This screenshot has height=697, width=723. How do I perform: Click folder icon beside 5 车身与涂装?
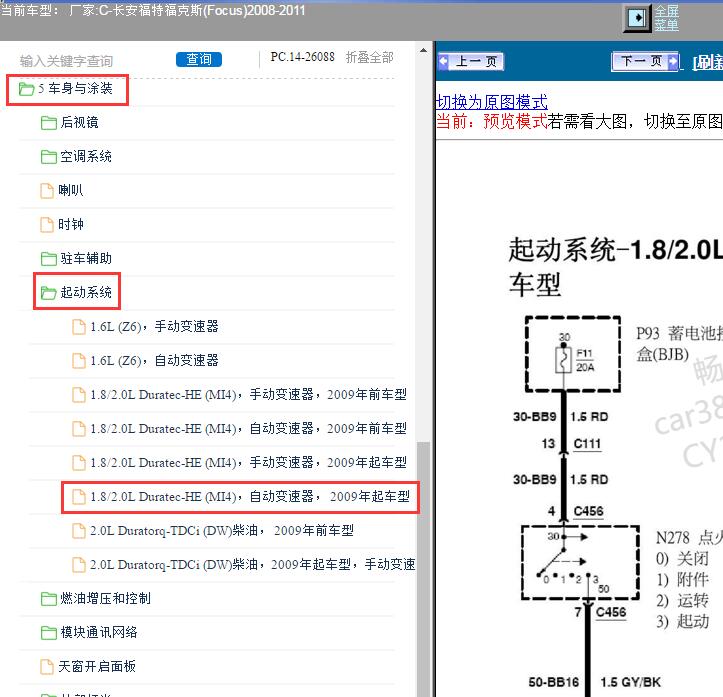(x=27, y=89)
